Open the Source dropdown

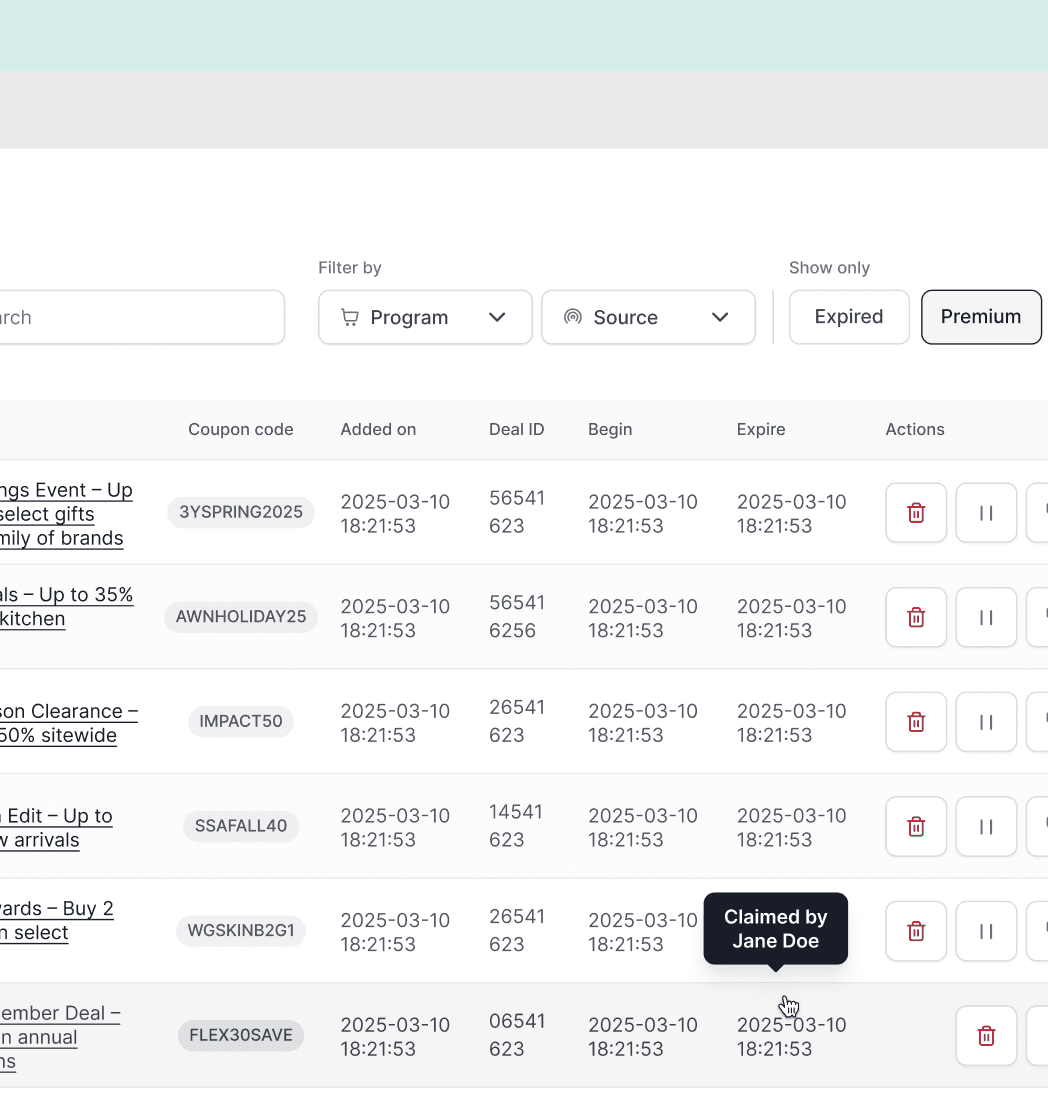pyautogui.click(x=648, y=317)
